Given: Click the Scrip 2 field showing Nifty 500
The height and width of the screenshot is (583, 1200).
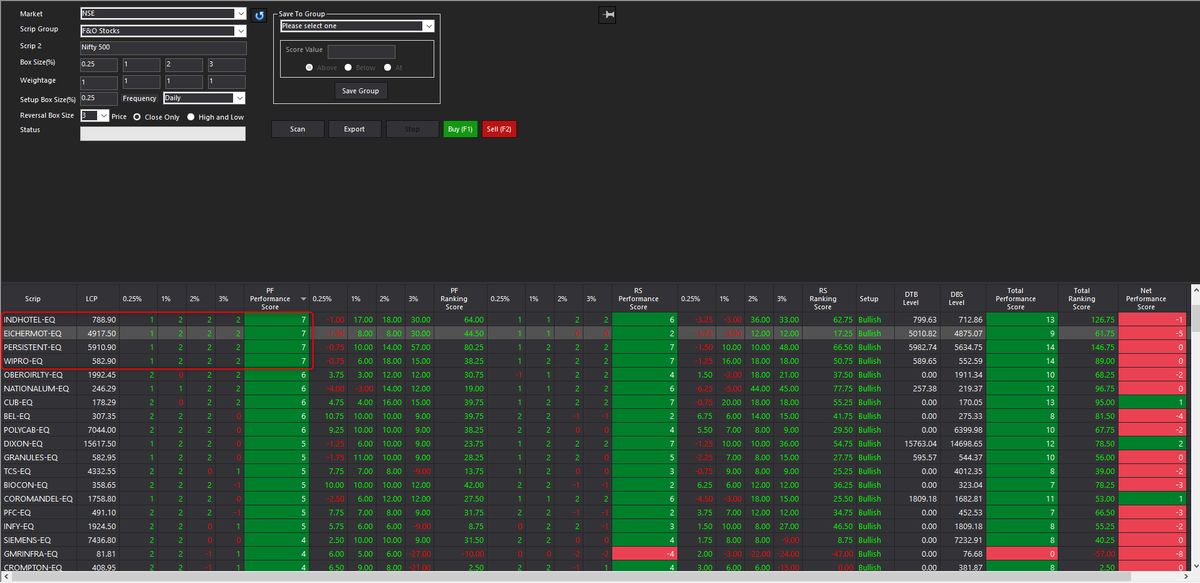Looking at the screenshot, I should (x=163, y=47).
